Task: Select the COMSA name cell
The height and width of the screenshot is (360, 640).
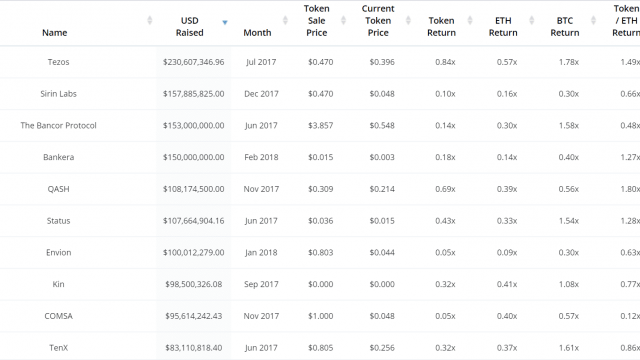Action: (58, 316)
